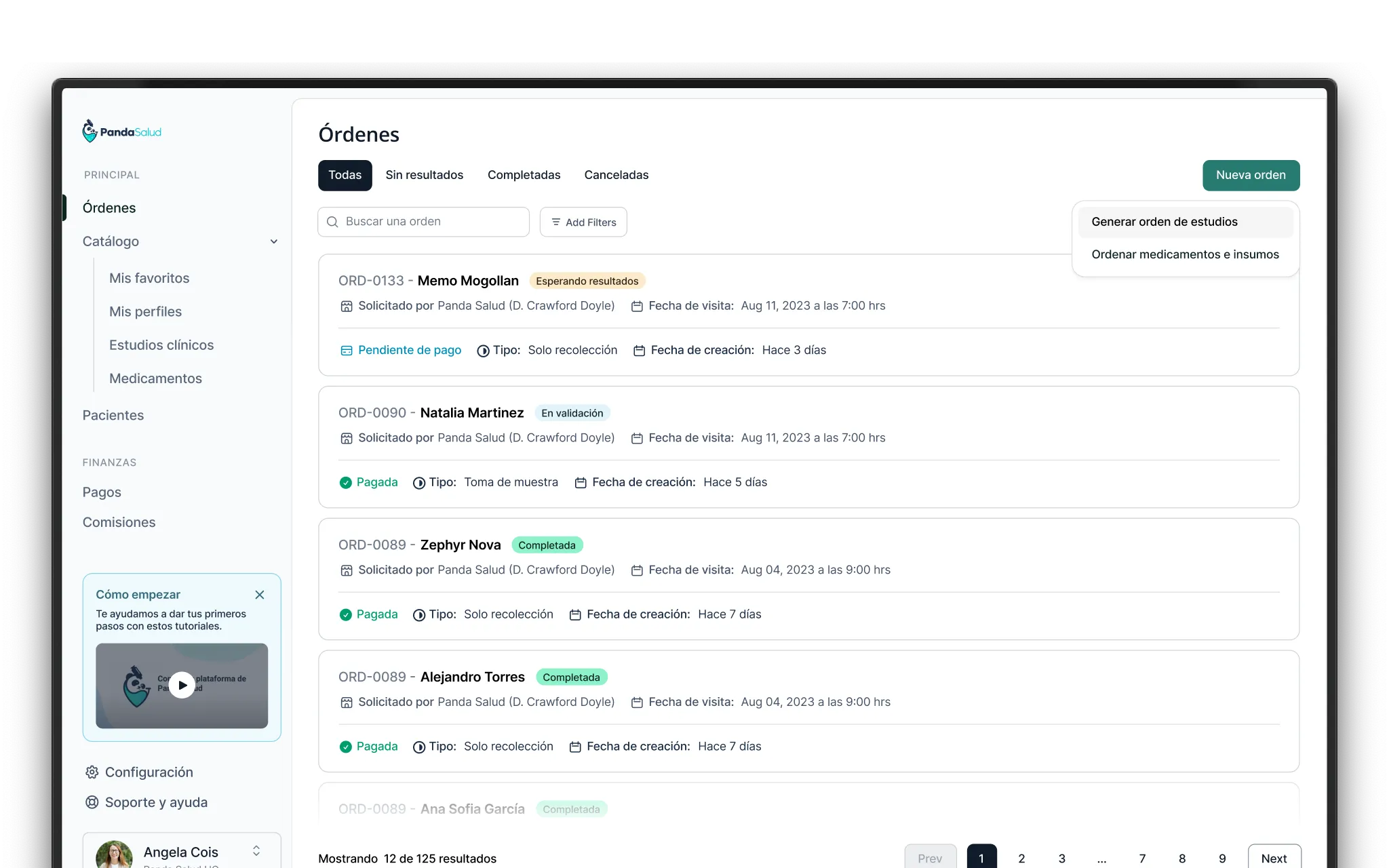Screen dimensions: 1389x868
Task: Select Generar orden de estudios option
Action: [1164, 222]
